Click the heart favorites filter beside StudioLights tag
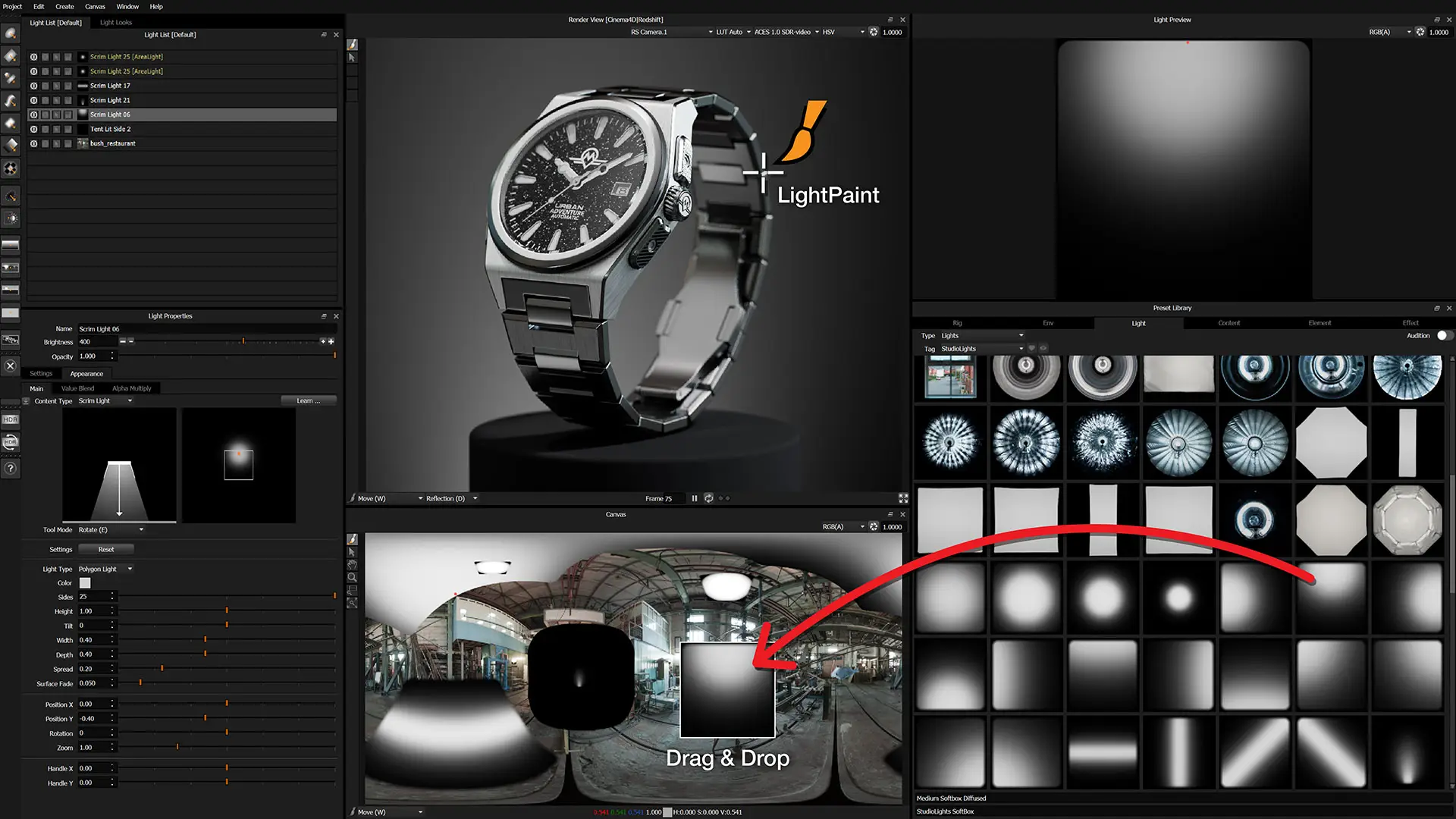The image size is (1456, 819). [1031, 347]
